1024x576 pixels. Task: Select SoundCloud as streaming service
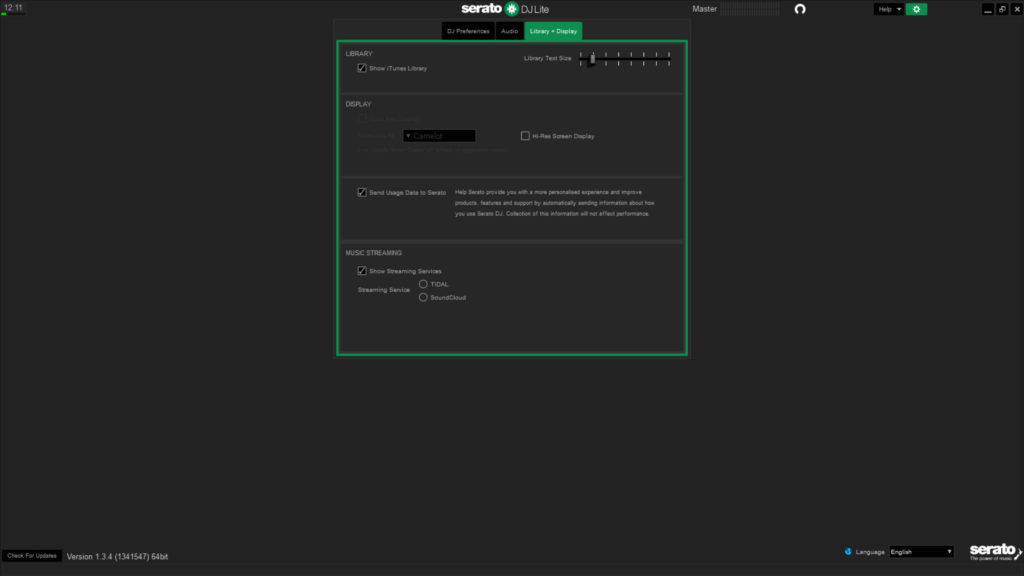tap(423, 297)
